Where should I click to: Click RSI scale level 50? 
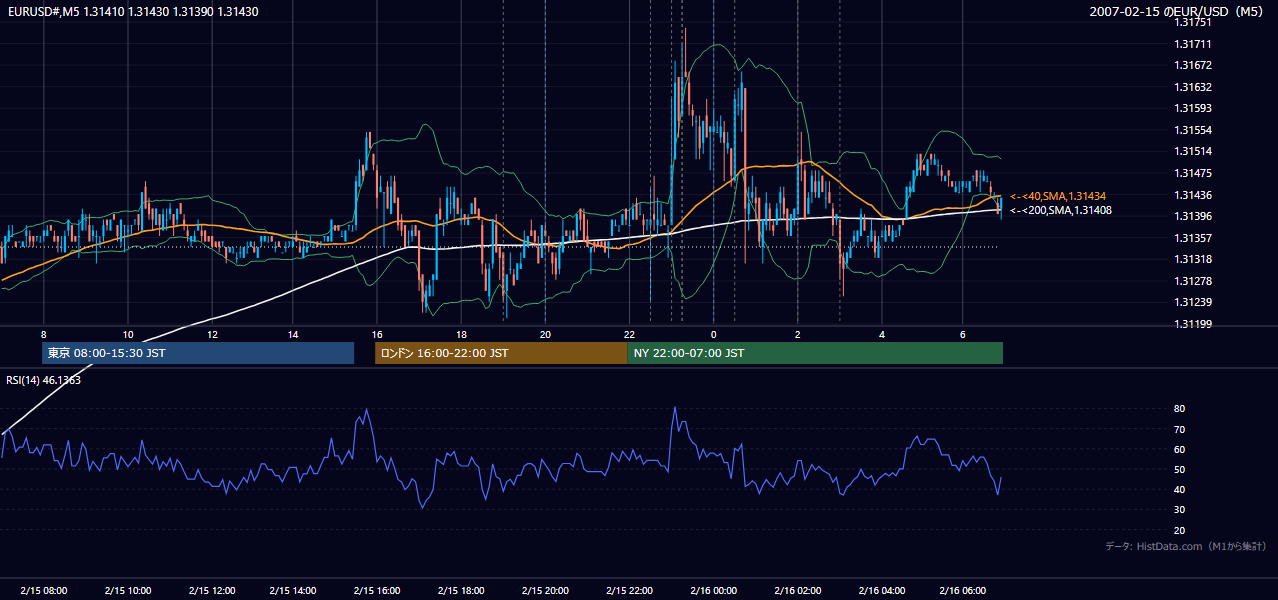[x=1180, y=469]
